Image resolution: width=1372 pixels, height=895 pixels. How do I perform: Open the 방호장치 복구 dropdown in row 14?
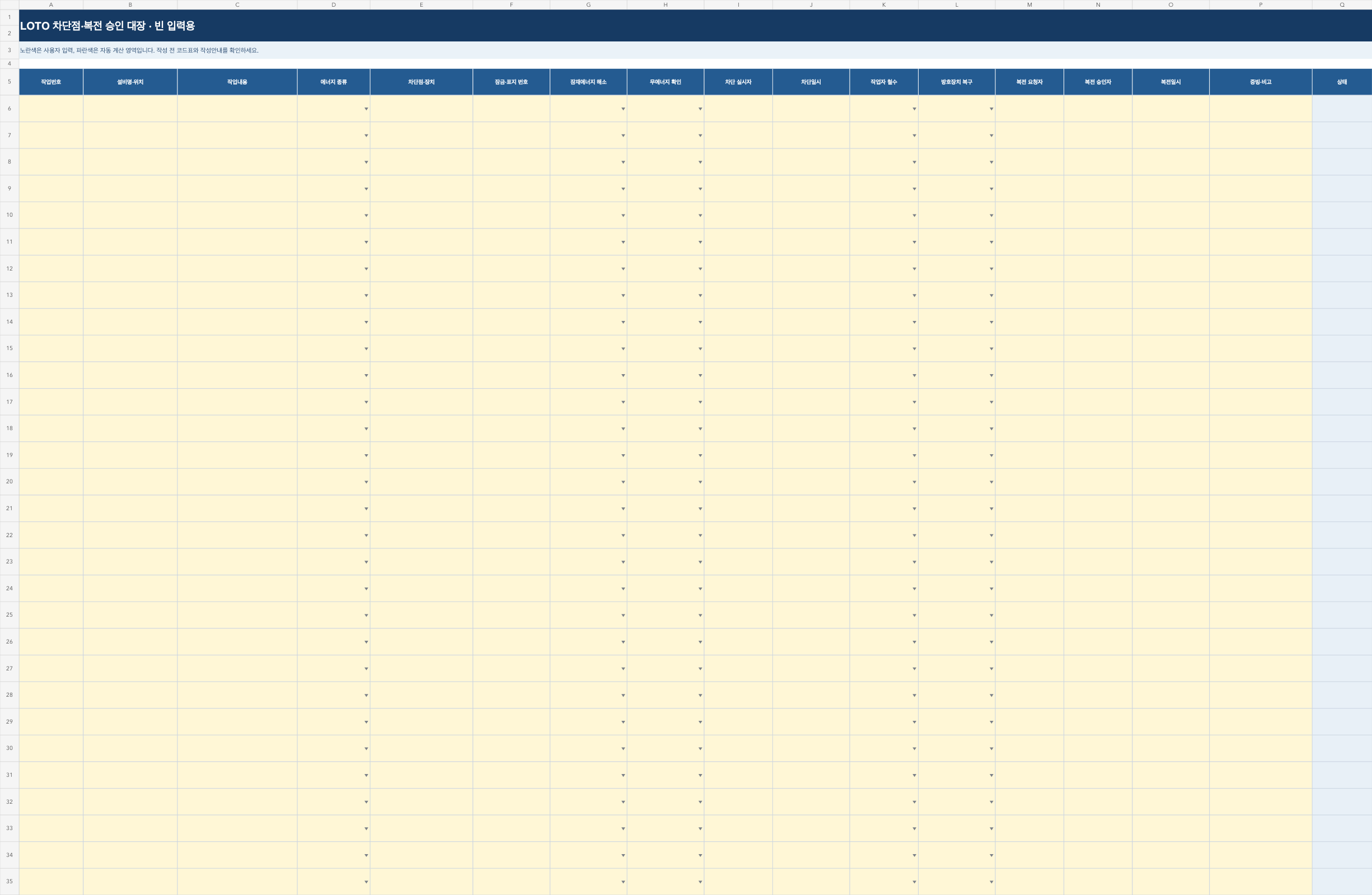pos(991,323)
